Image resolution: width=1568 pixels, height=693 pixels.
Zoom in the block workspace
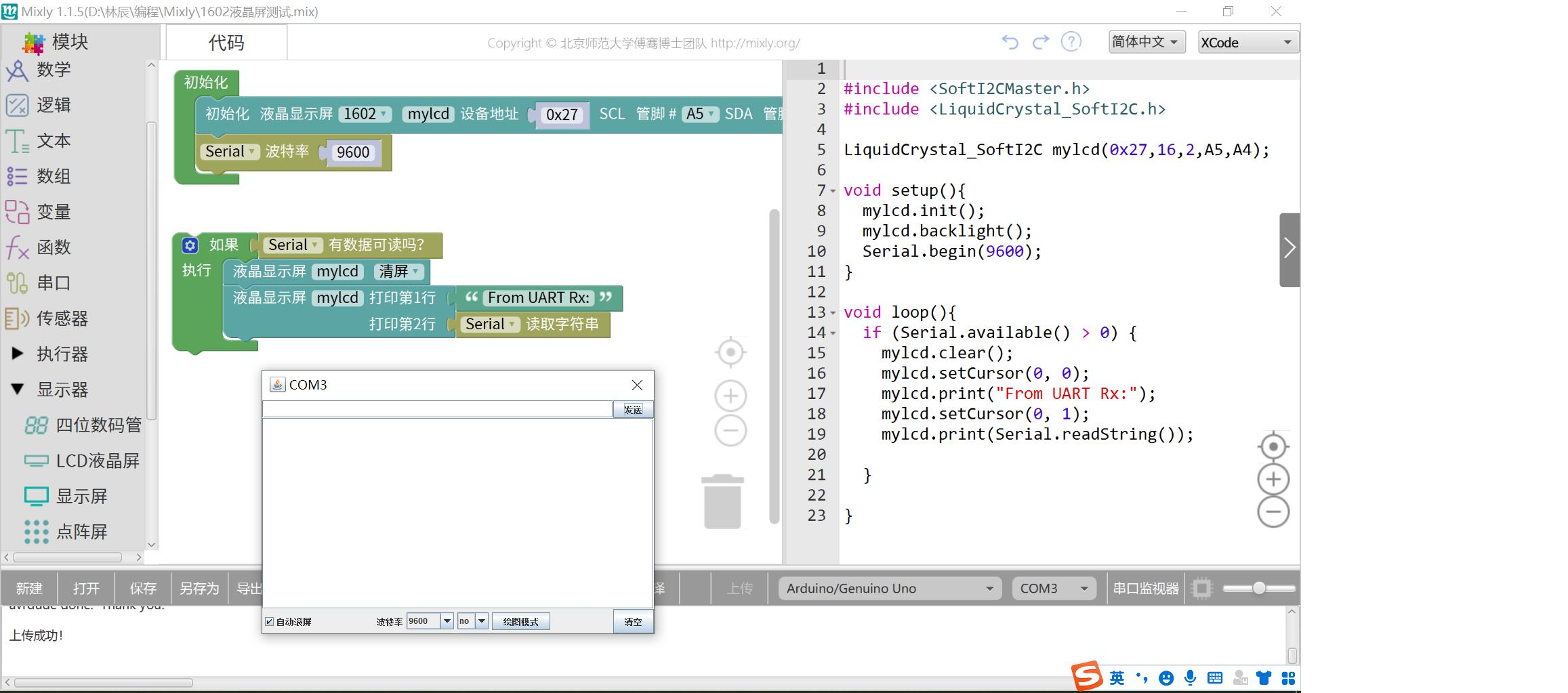coord(730,396)
